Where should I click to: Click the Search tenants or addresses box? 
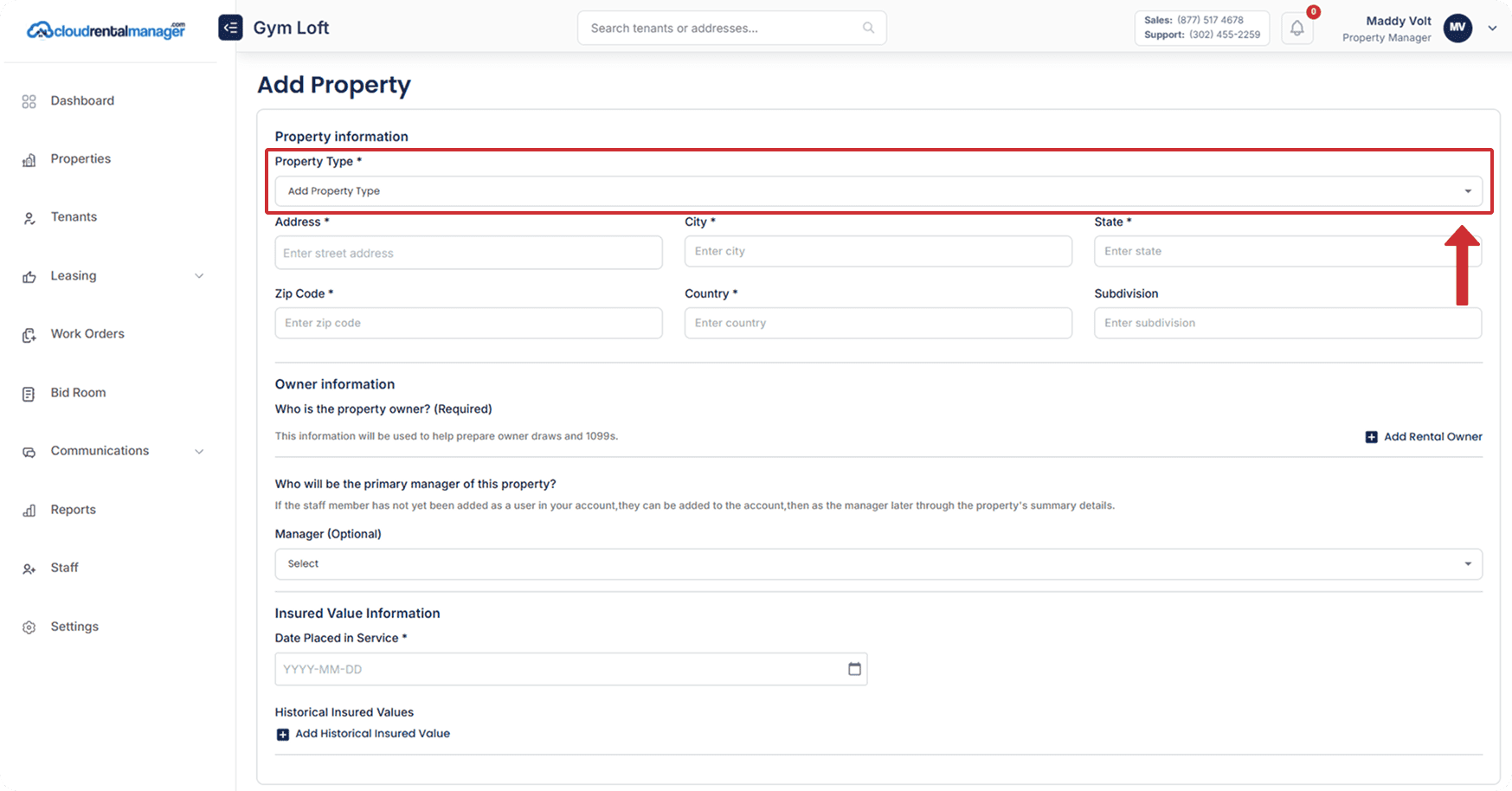731,28
